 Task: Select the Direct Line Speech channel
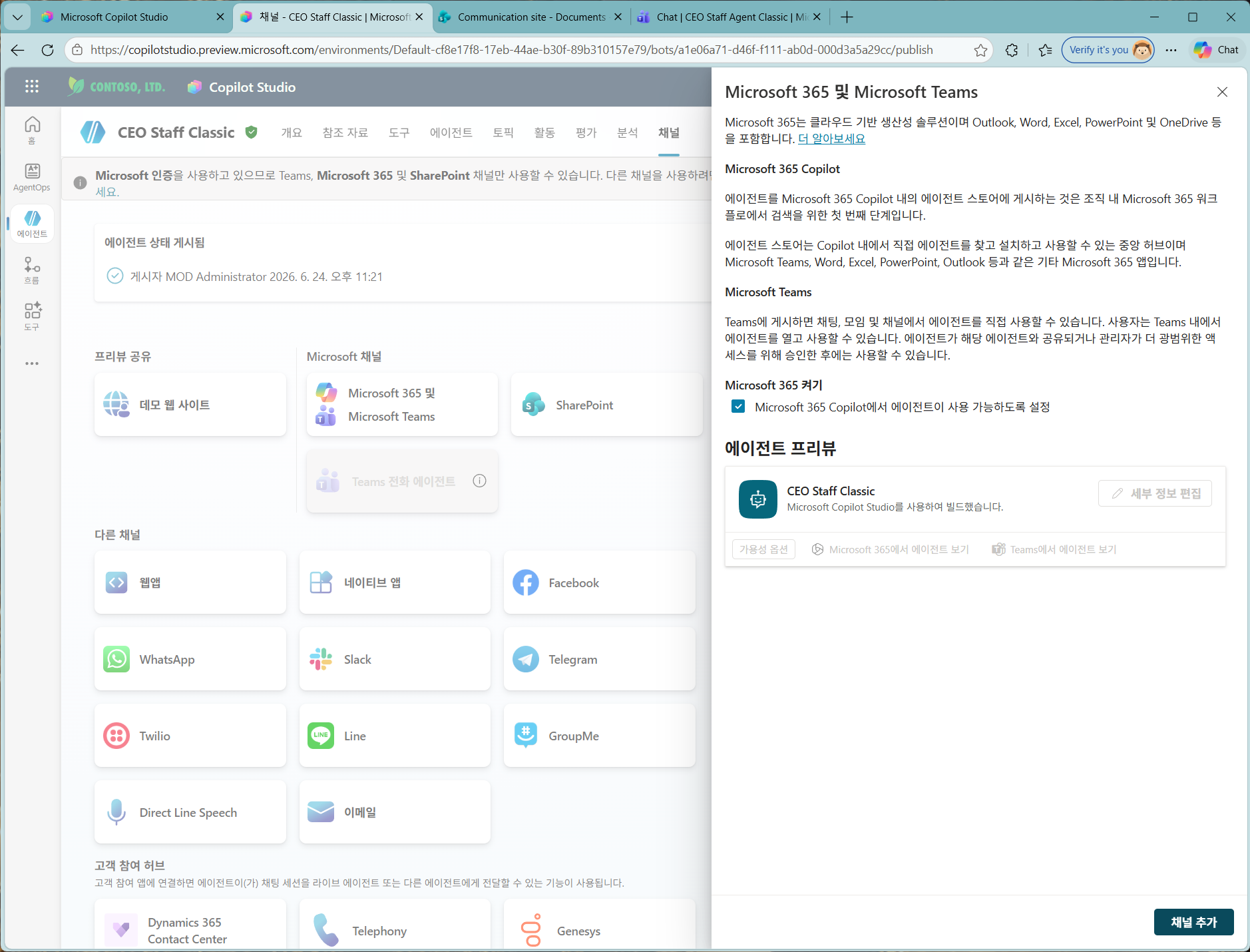coord(190,812)
